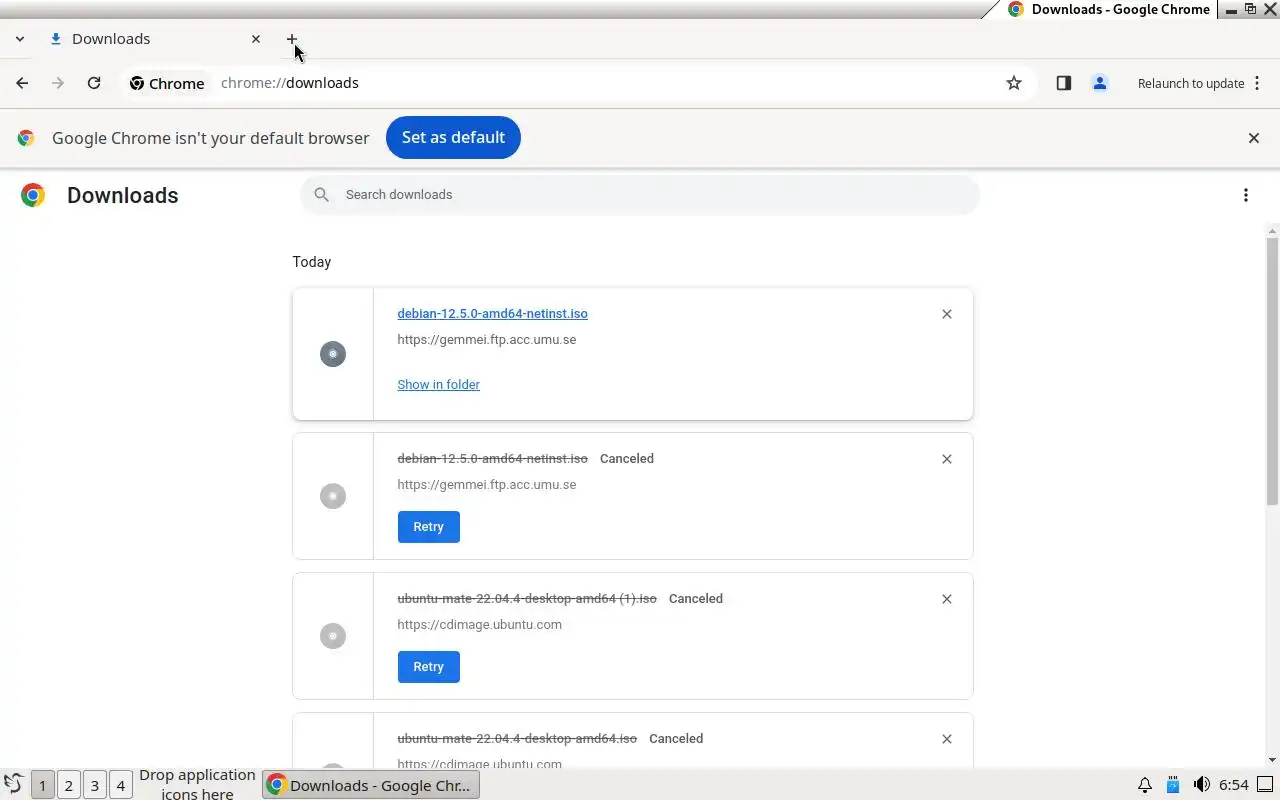
Task: Click the search magnifier icon
Action: pyautogui.click(x=321, y=195)
